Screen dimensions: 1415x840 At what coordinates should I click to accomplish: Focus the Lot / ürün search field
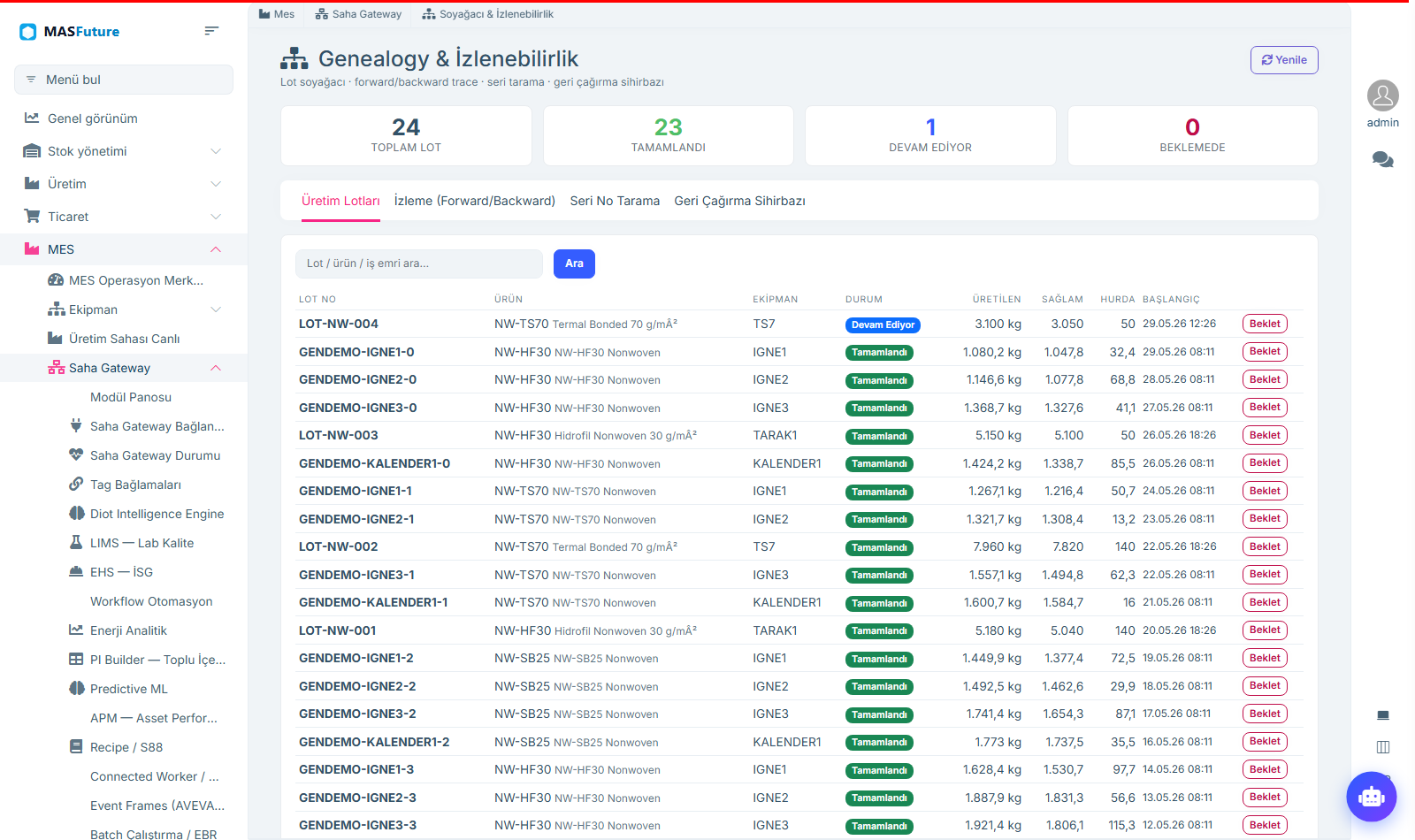tap(419, 263)
